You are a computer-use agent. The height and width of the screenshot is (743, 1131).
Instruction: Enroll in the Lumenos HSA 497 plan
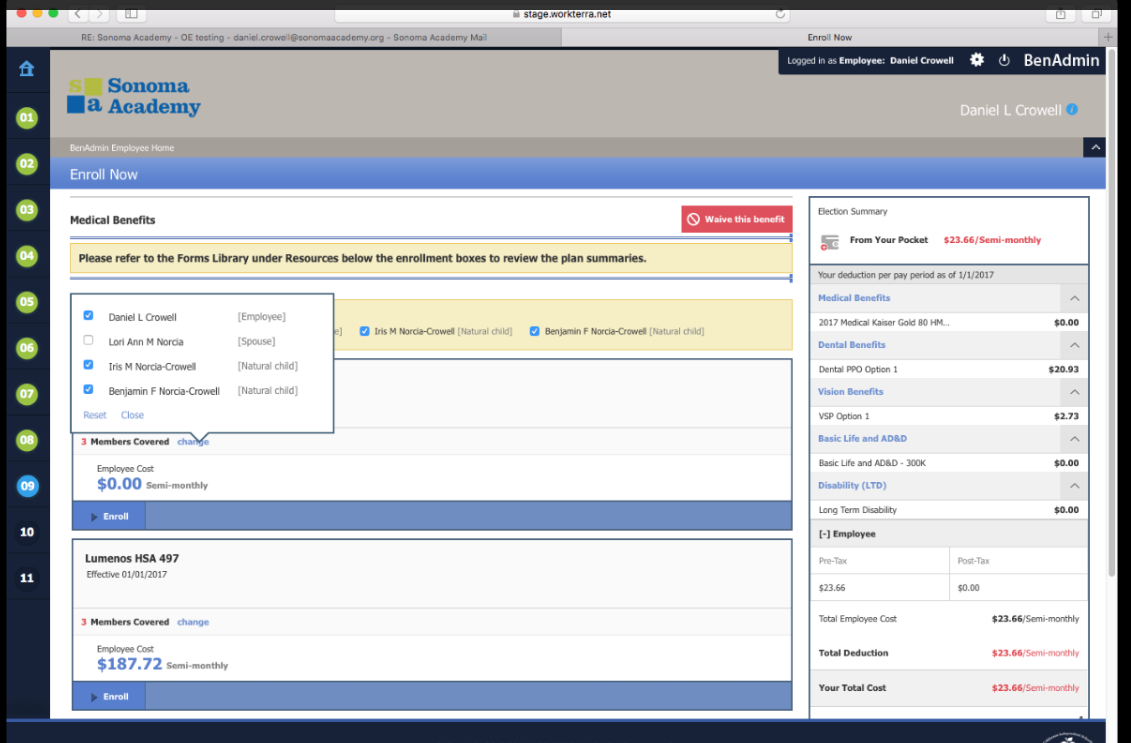pos(110,697)
